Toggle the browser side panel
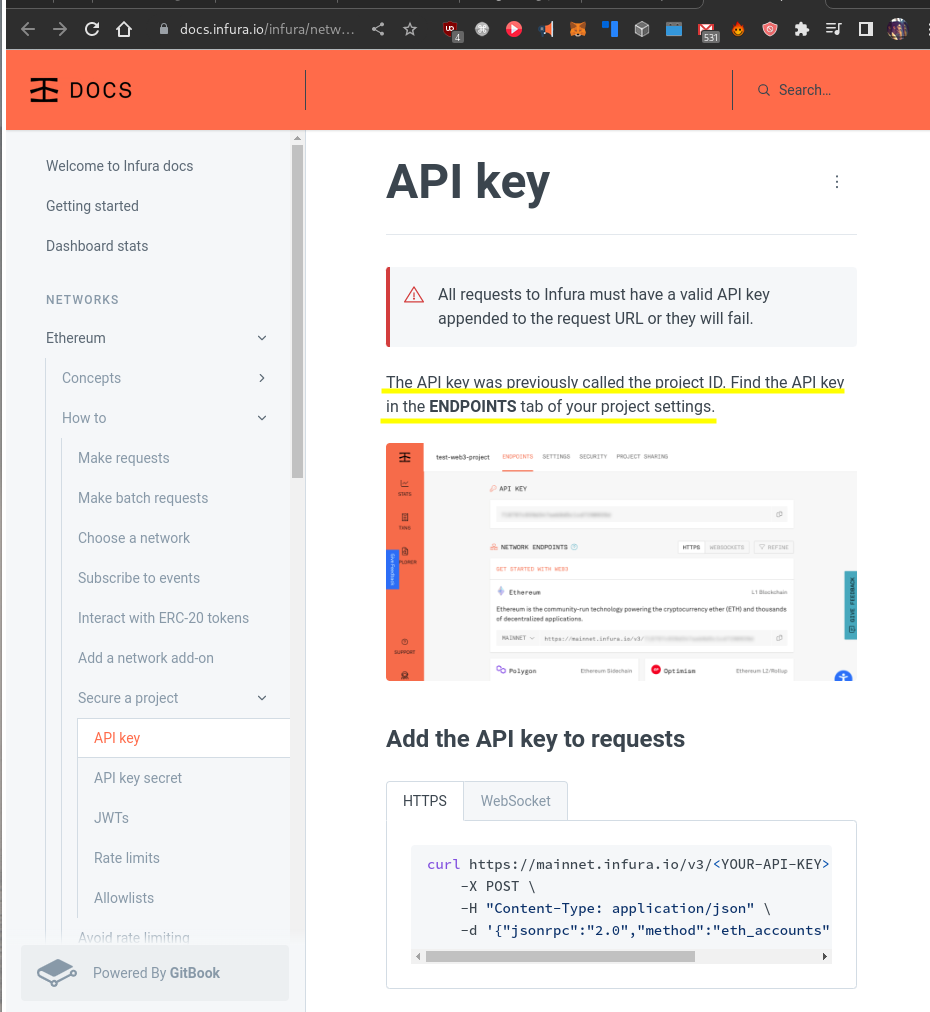Screen dimensions: 930x1012 pyautogui.click(x=865, y=29)
